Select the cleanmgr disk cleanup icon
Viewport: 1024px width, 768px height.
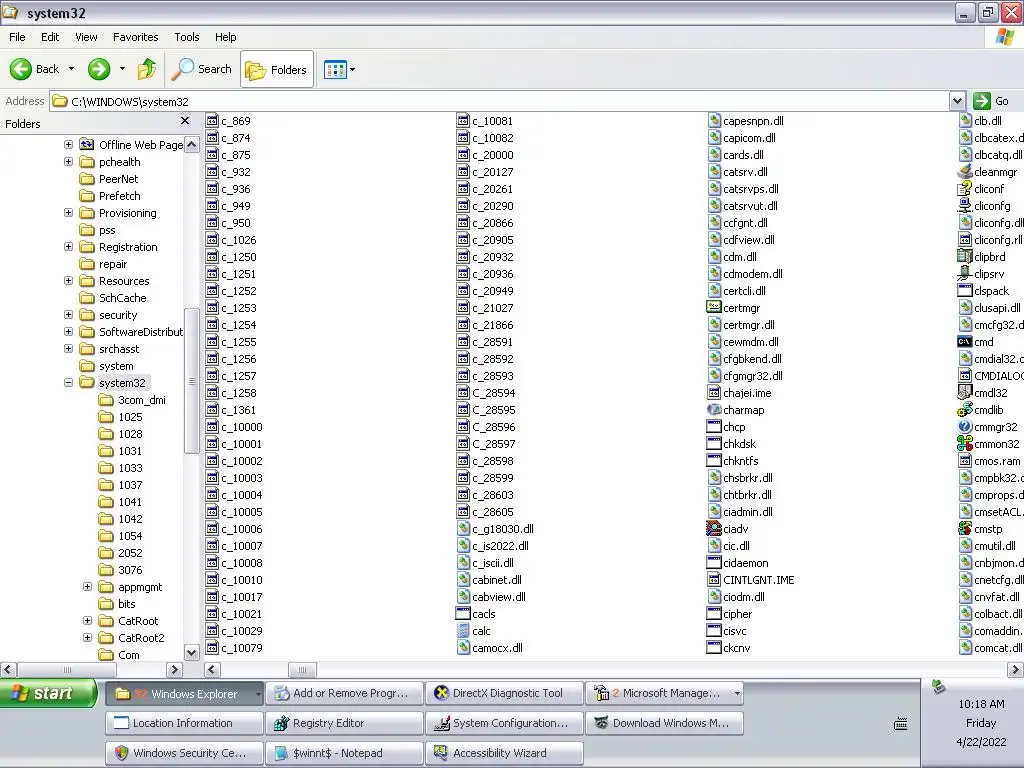click(965, 172)
